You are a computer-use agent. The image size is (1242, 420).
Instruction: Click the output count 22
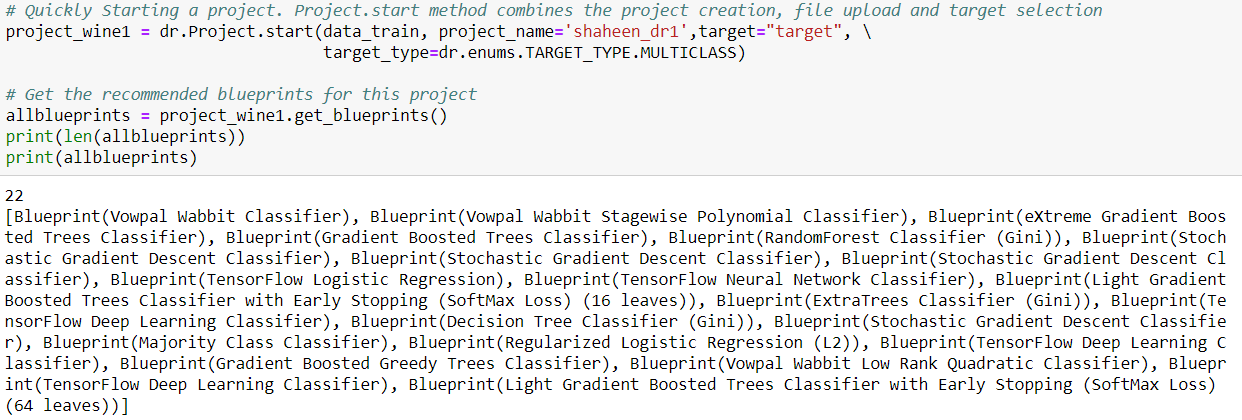point(14,194)
